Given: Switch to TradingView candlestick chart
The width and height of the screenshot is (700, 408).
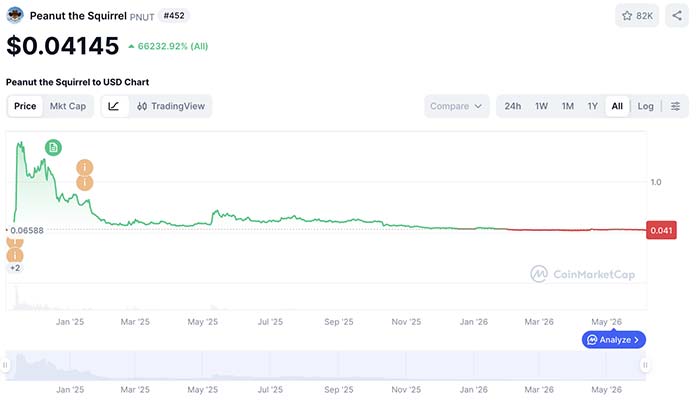Looking at the screenshot, I should pos(171,106).
